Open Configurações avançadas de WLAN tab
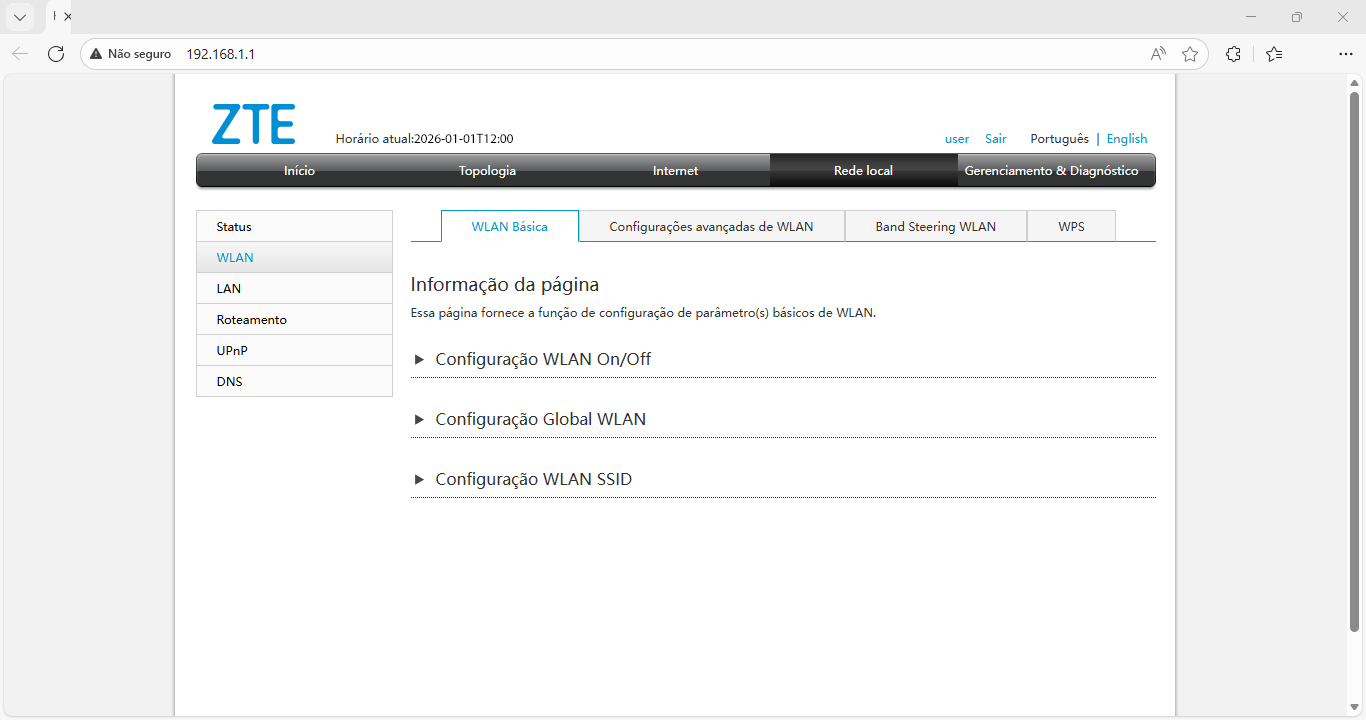The image size is (1366, 720). point(711,226)
